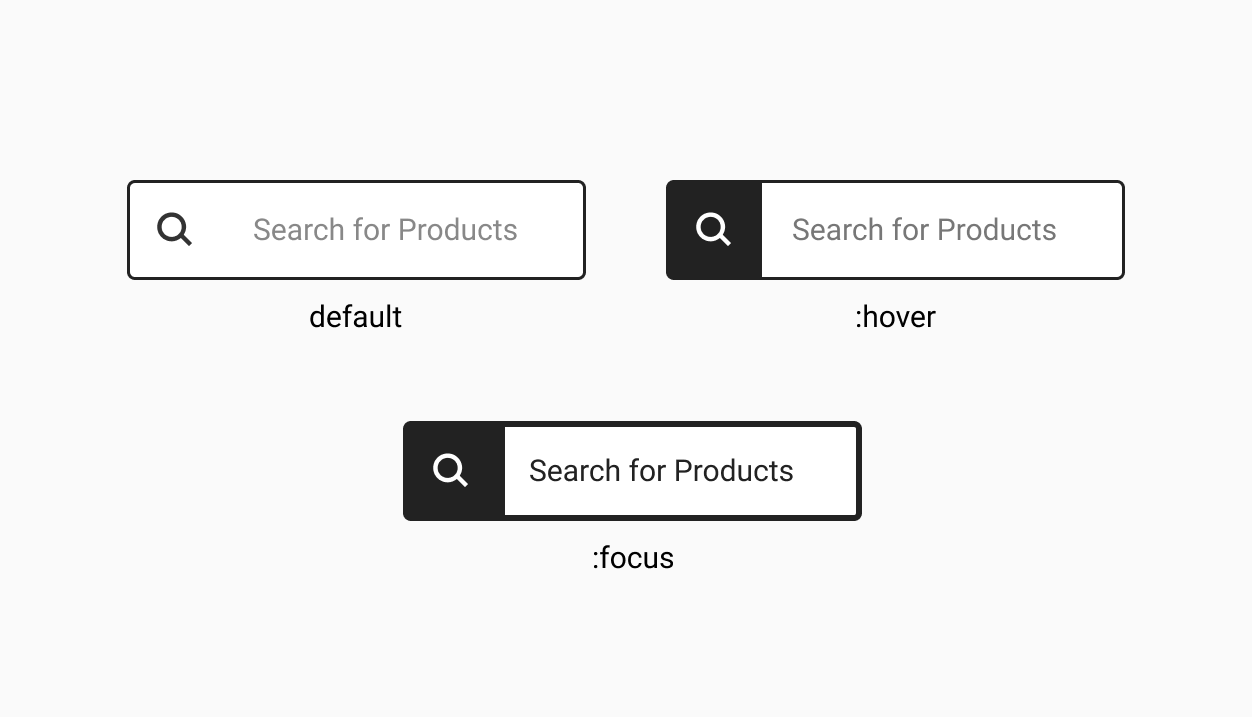Click the :hover label under the second search bar
Image resolution: width=1252 pixels, height=717 pixels.
pos(895,317)
